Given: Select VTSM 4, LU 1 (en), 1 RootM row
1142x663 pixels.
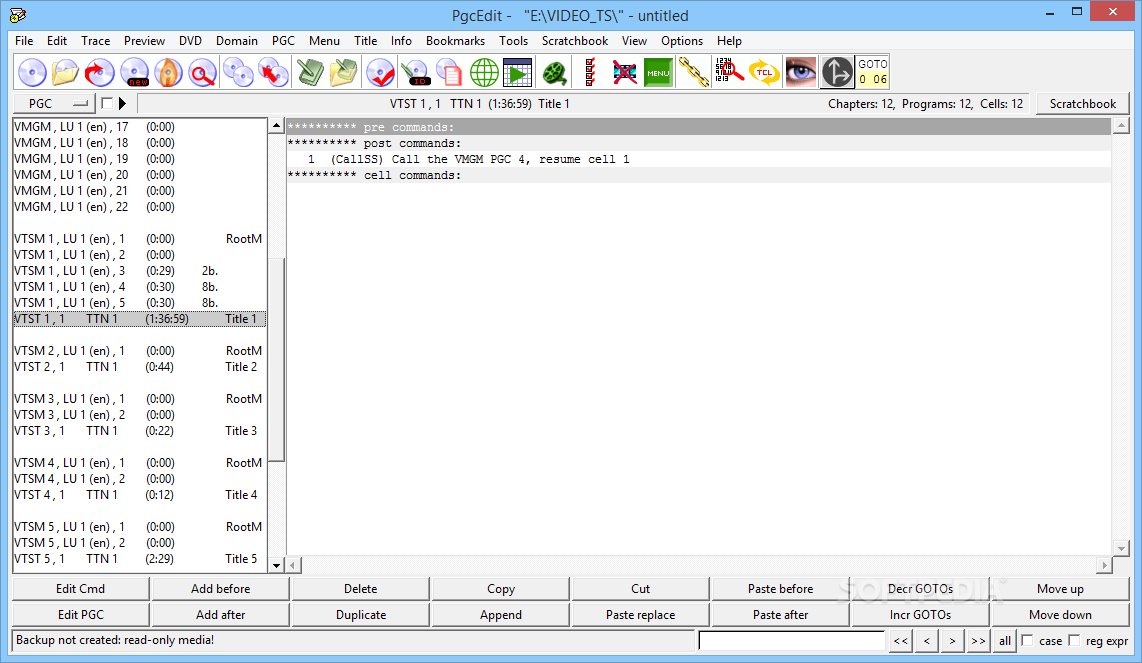Looking at the screenshot, I should tap(140, 463).
